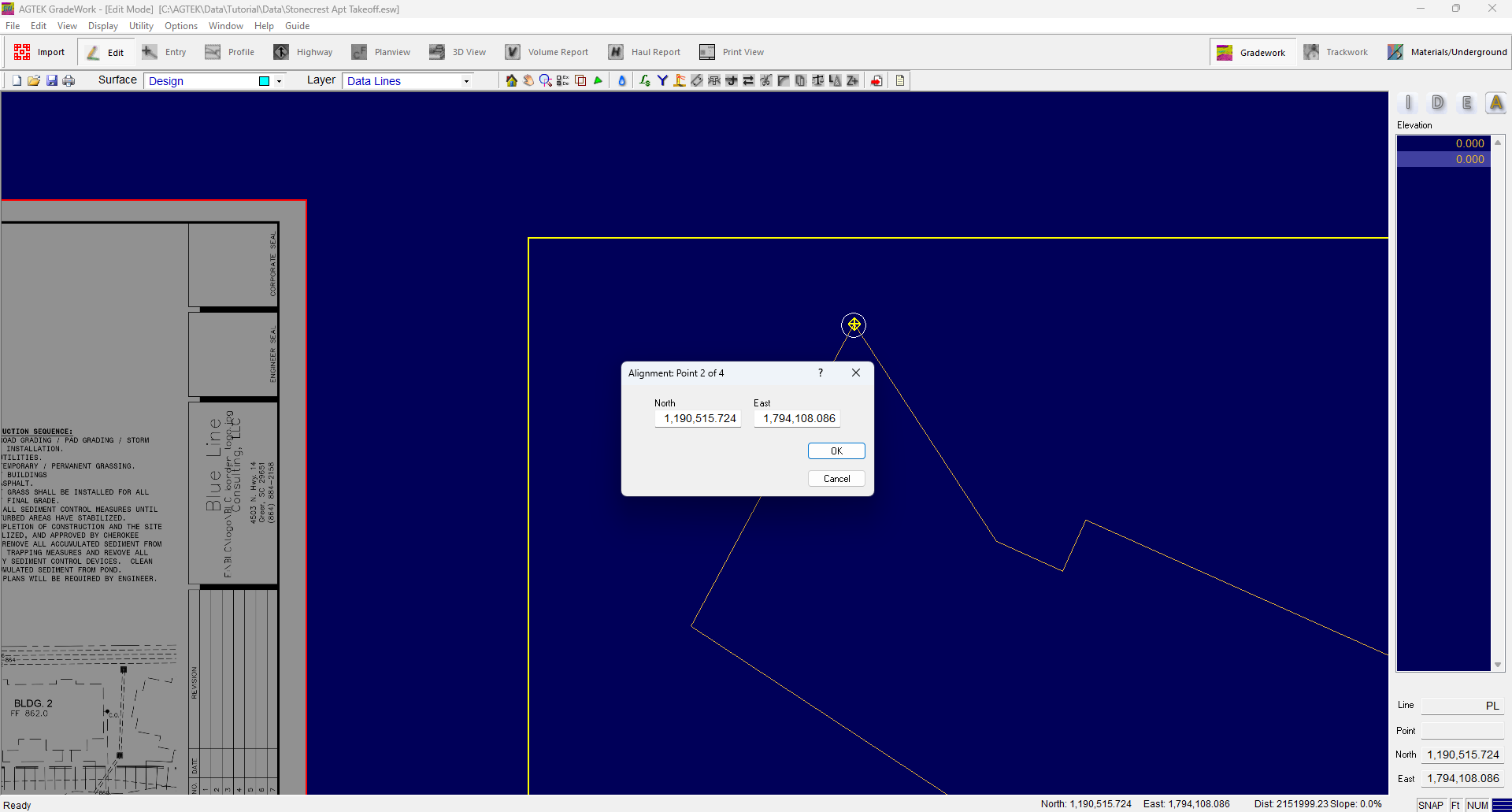Click the Home view icon
This screenshot has width=1512, height=812.
pyautogui.click(x=511, y=80)
